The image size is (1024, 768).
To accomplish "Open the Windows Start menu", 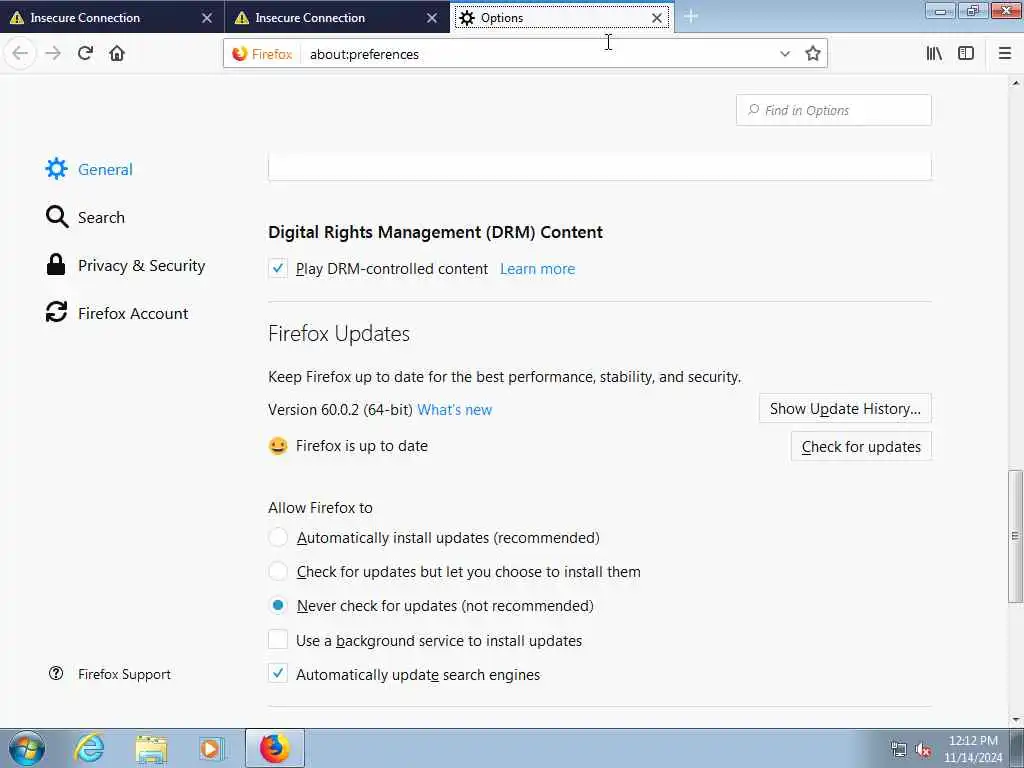I will click(x=27, y=748).
